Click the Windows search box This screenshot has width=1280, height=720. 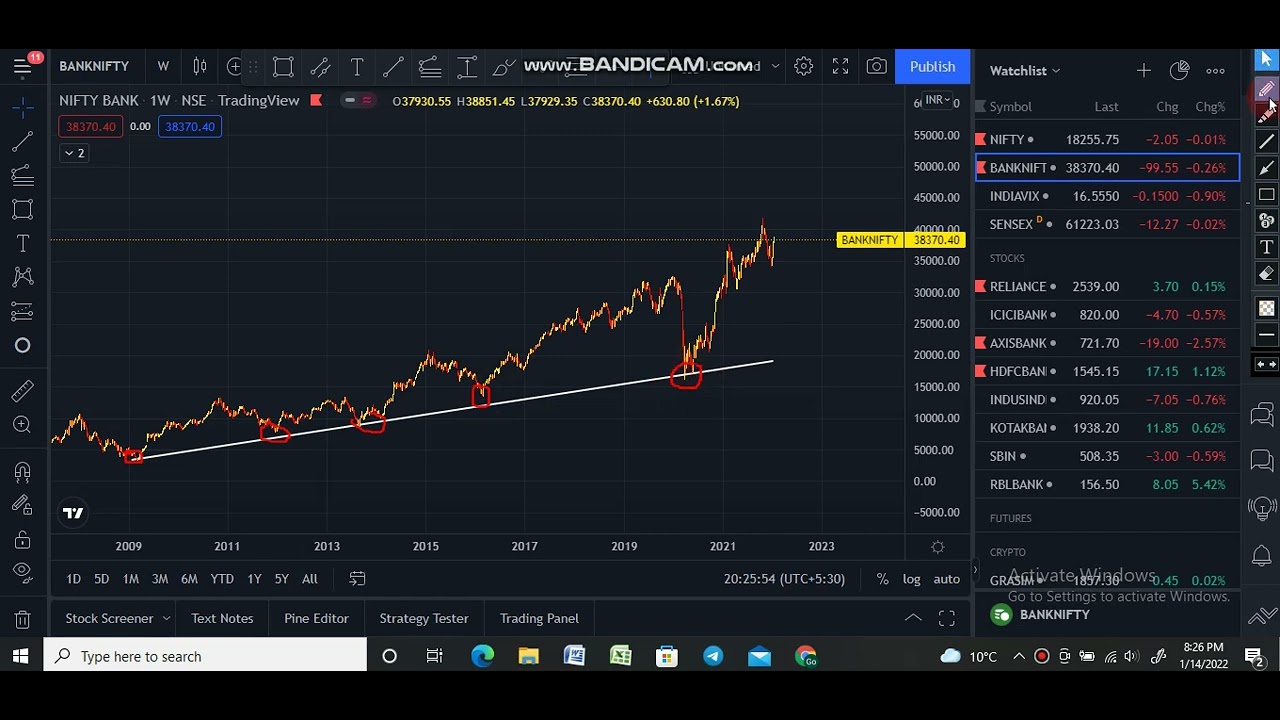click(206, 657)
